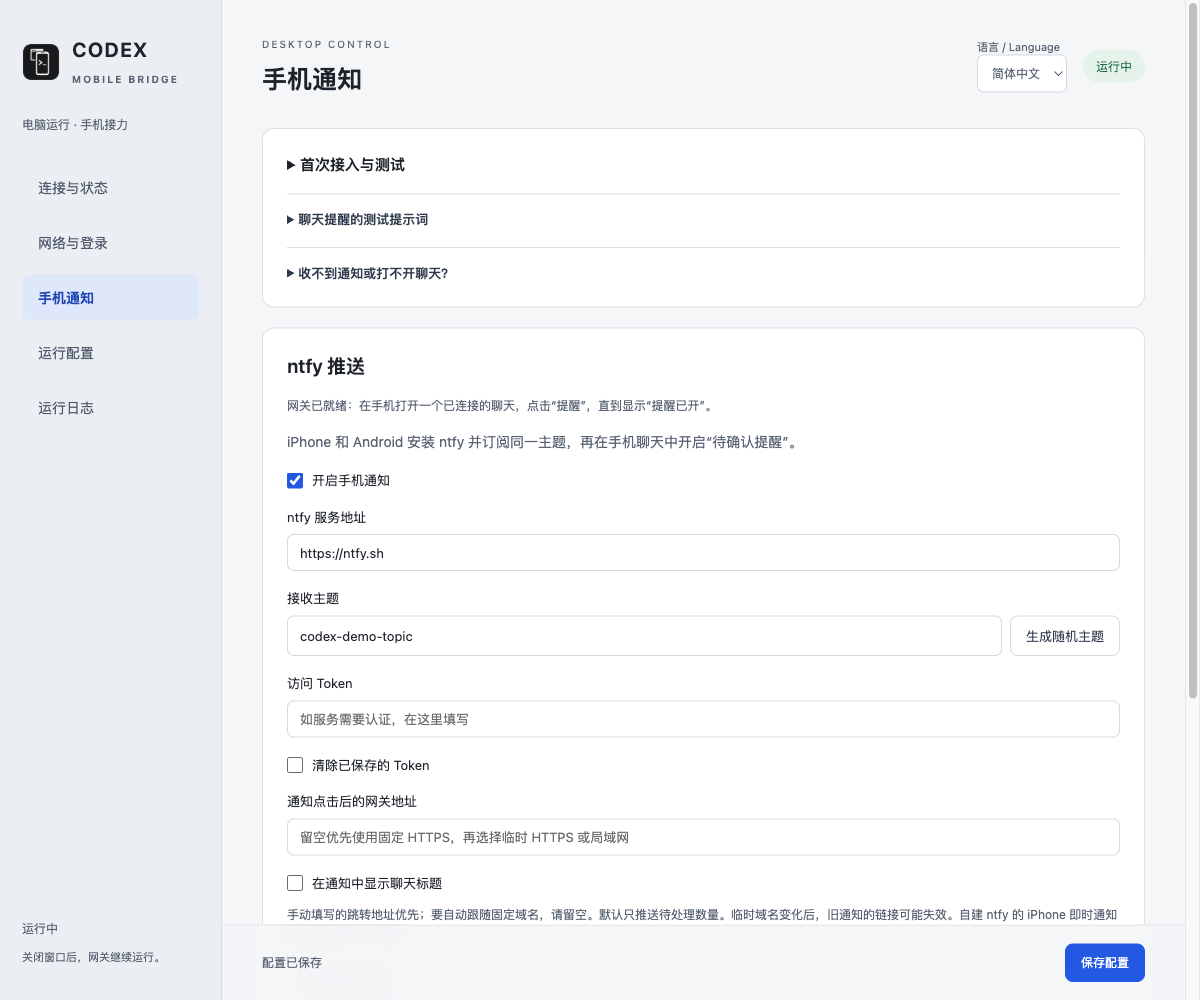Click the page's vertical scrollbar thumb
Viewport: 1200px width, 1000px height.
coord(1192,350)
